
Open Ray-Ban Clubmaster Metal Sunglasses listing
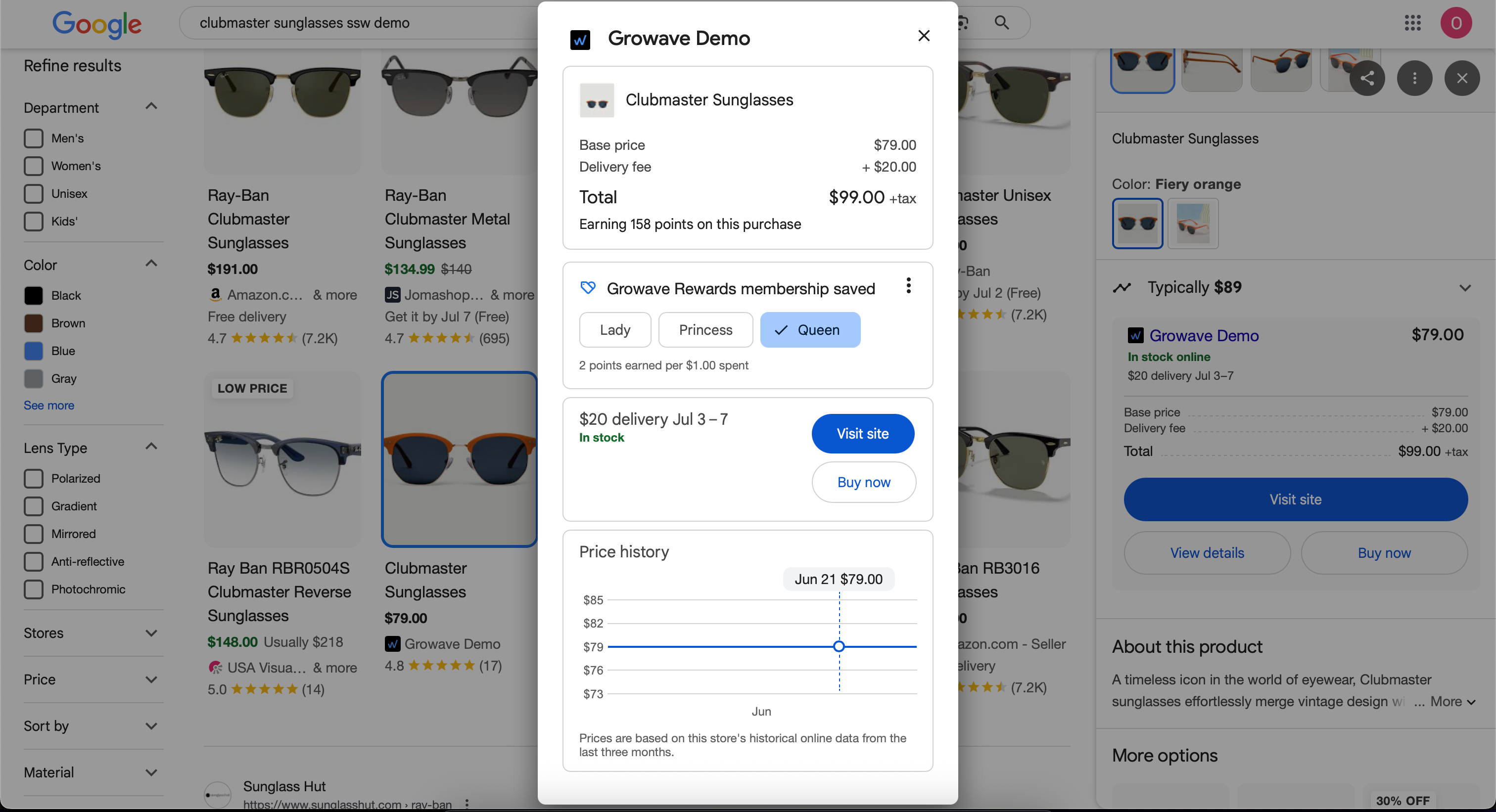click(447, 219)
